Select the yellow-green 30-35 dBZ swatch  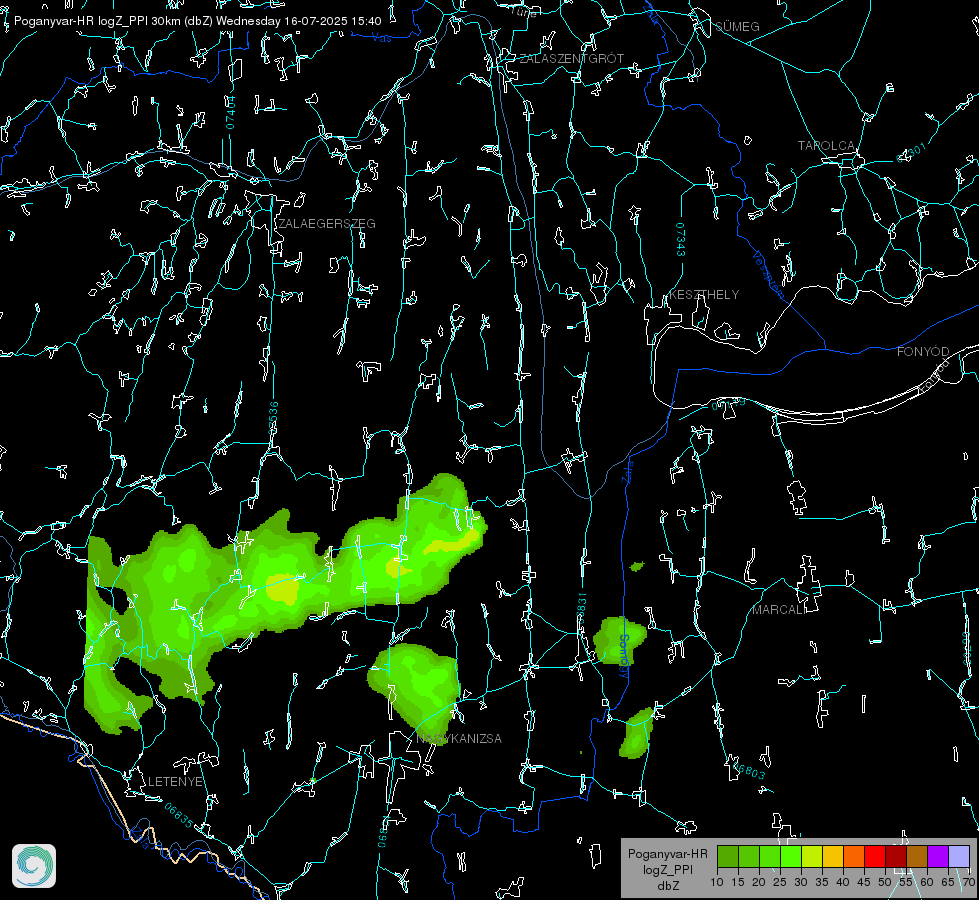click(812, 856)
